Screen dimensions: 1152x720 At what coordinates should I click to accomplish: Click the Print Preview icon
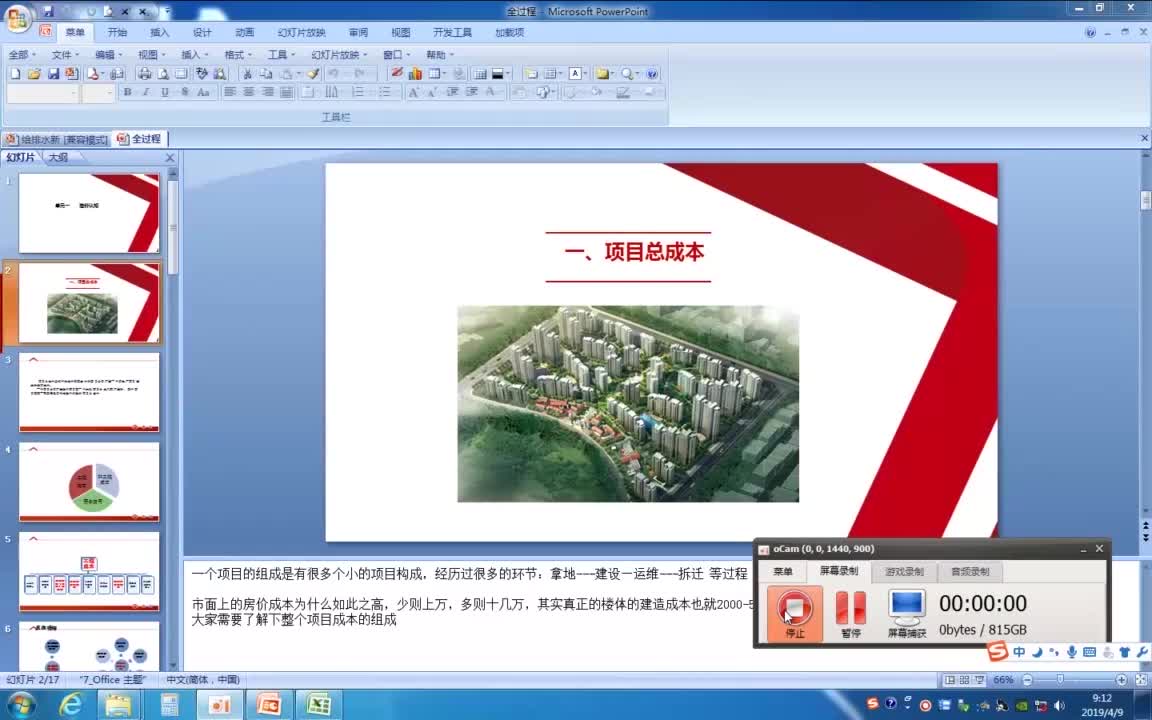162,73
